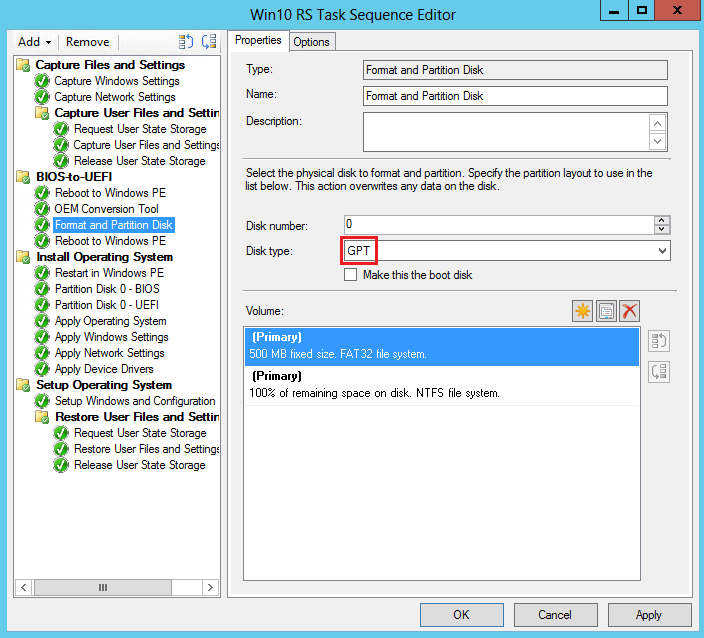Viewport: 704px width, 638px height.
Task: Click the move volume up icon
Action: (658, 341)
